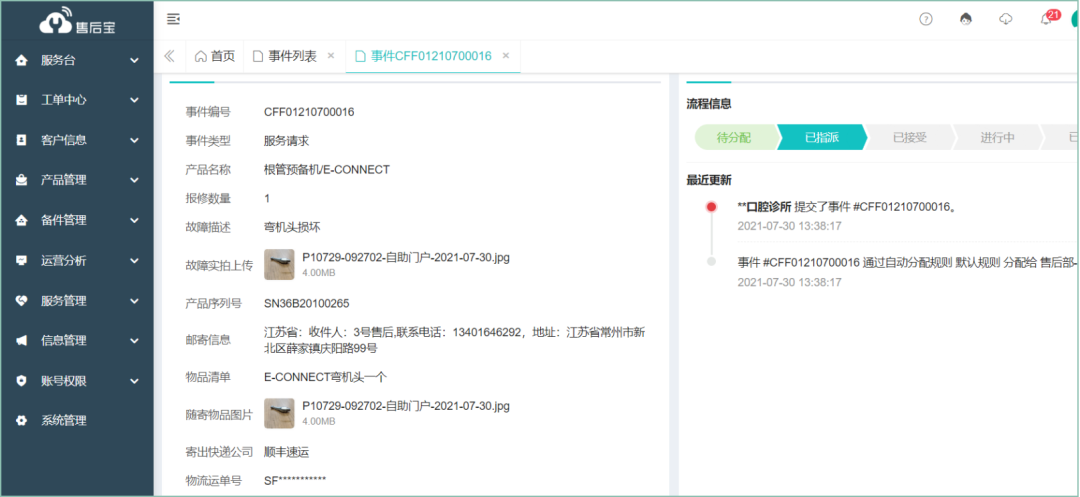
Task: Switch to the 首页 tab
Action: tap(215, 56)
